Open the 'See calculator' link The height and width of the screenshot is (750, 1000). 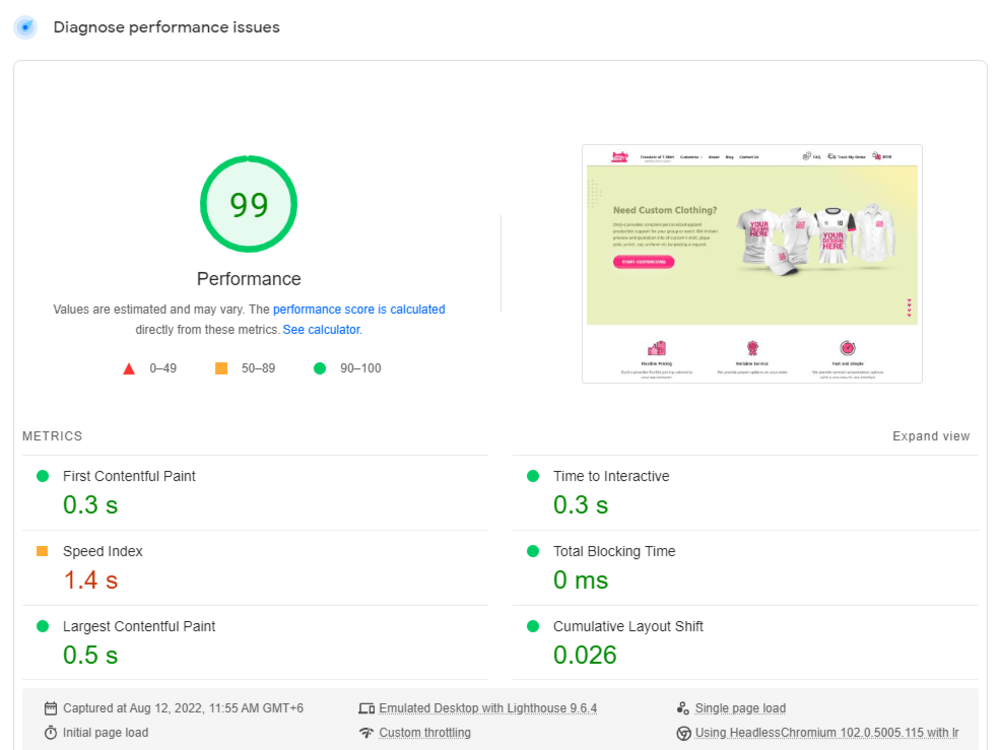321,330
